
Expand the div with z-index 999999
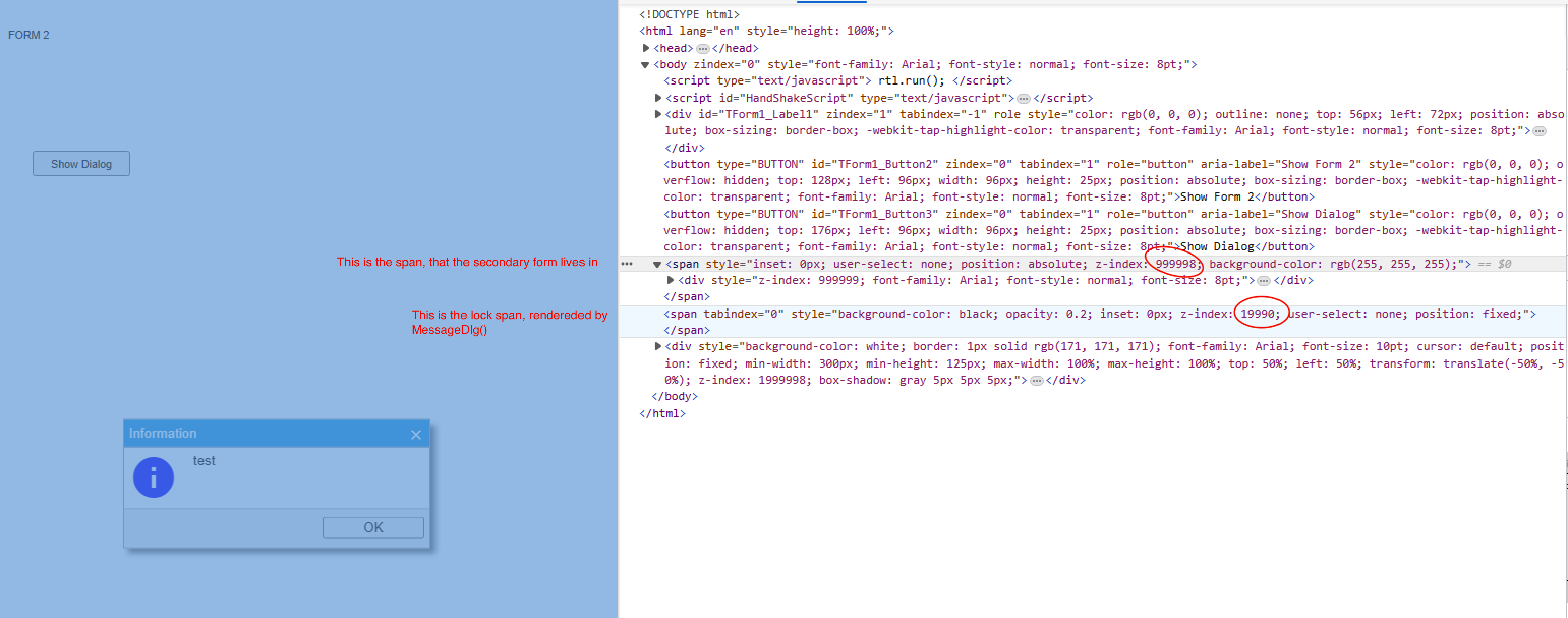tap(671, 280)
